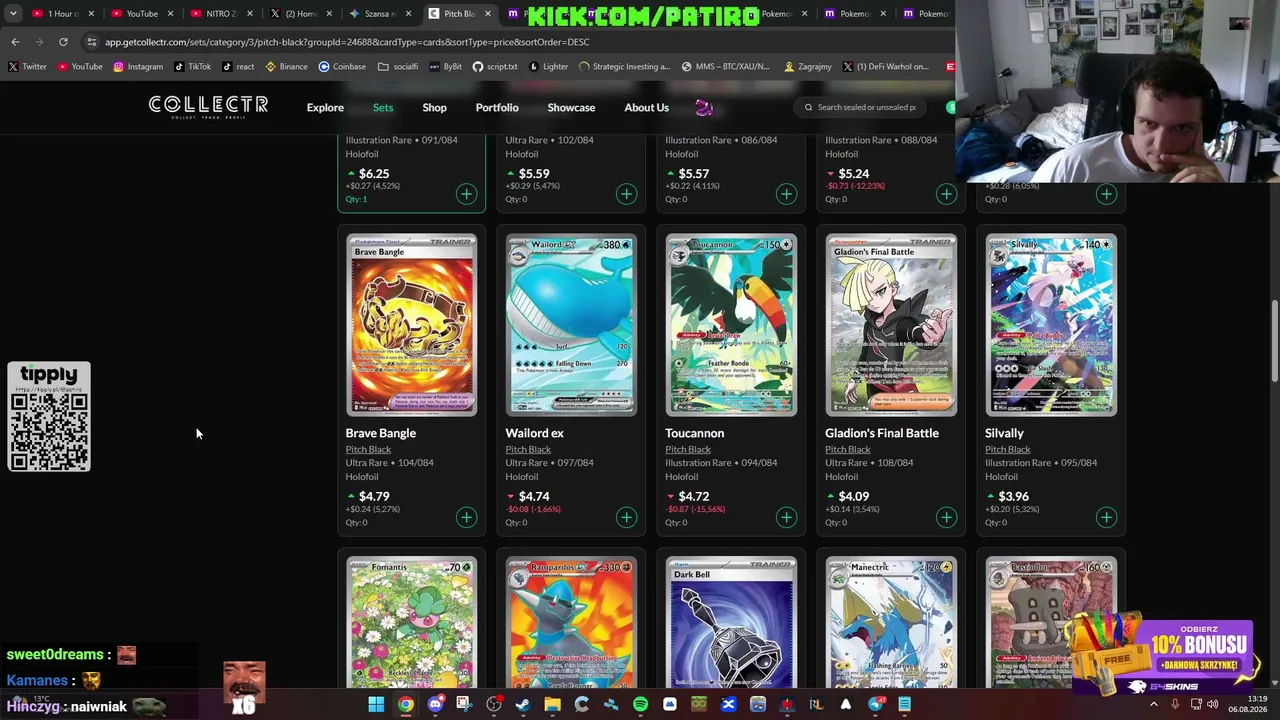Switch to the NITRO browser tab
The width and height of the screenshot is (1280, 720).
click(222, 14)
